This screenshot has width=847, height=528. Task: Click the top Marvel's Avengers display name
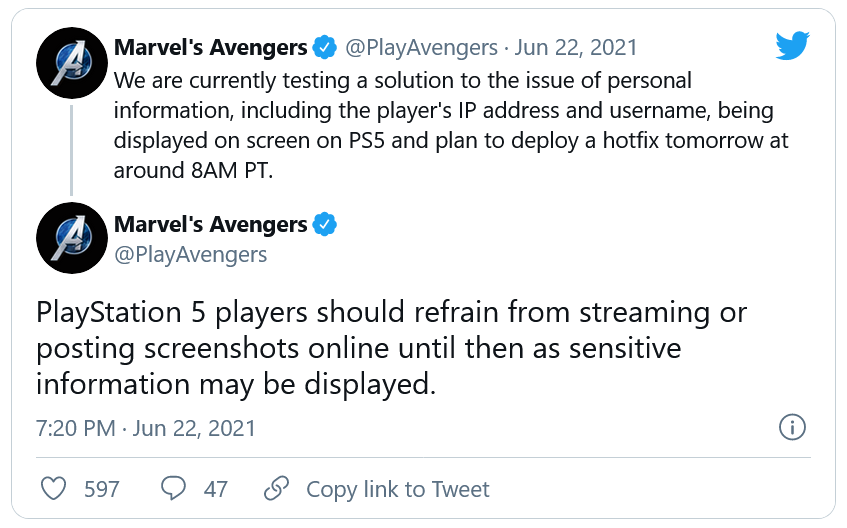click(x=211, y=47)
